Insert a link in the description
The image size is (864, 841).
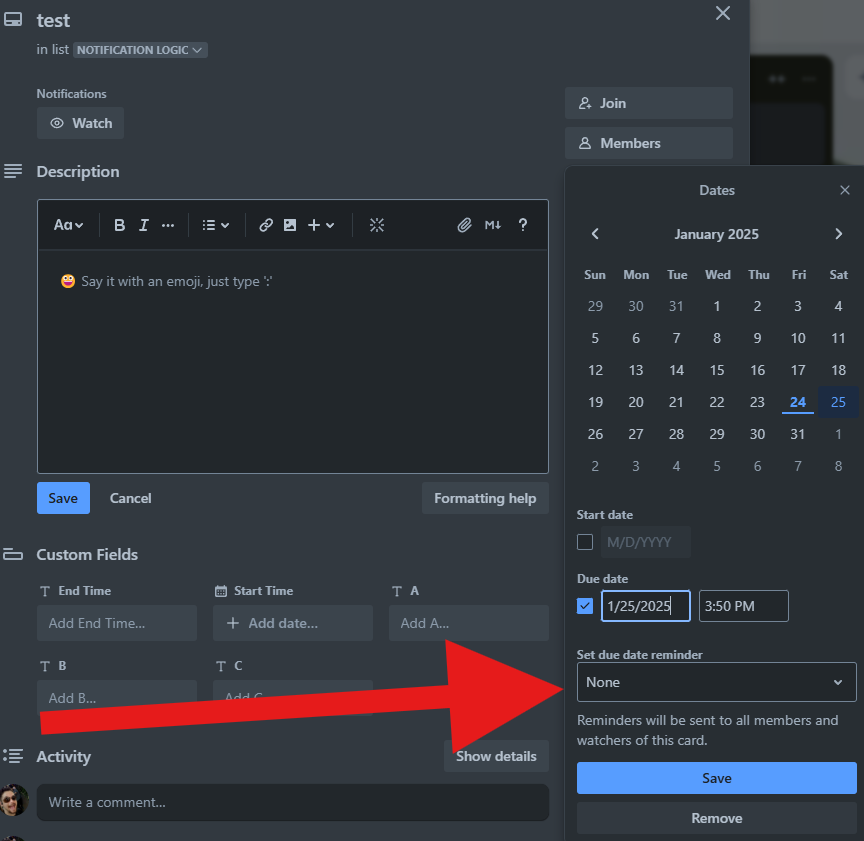[266, 225]
